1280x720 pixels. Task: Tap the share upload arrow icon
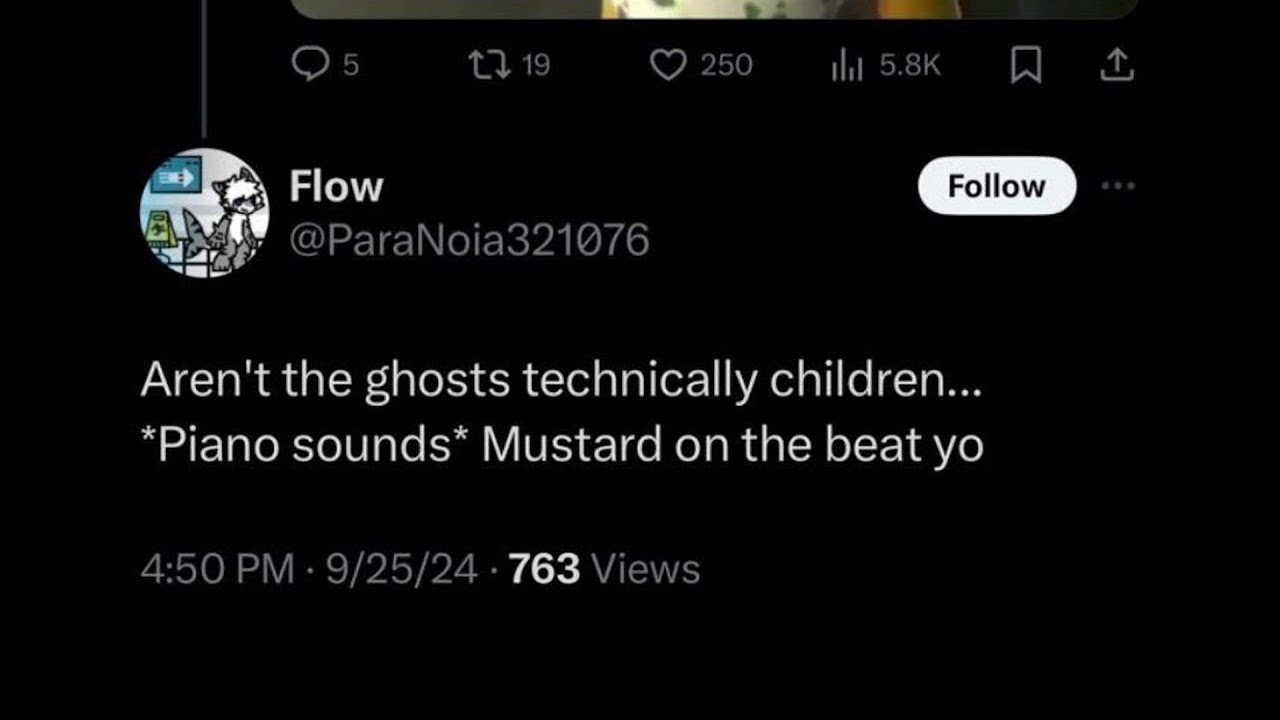point(1117,66)
